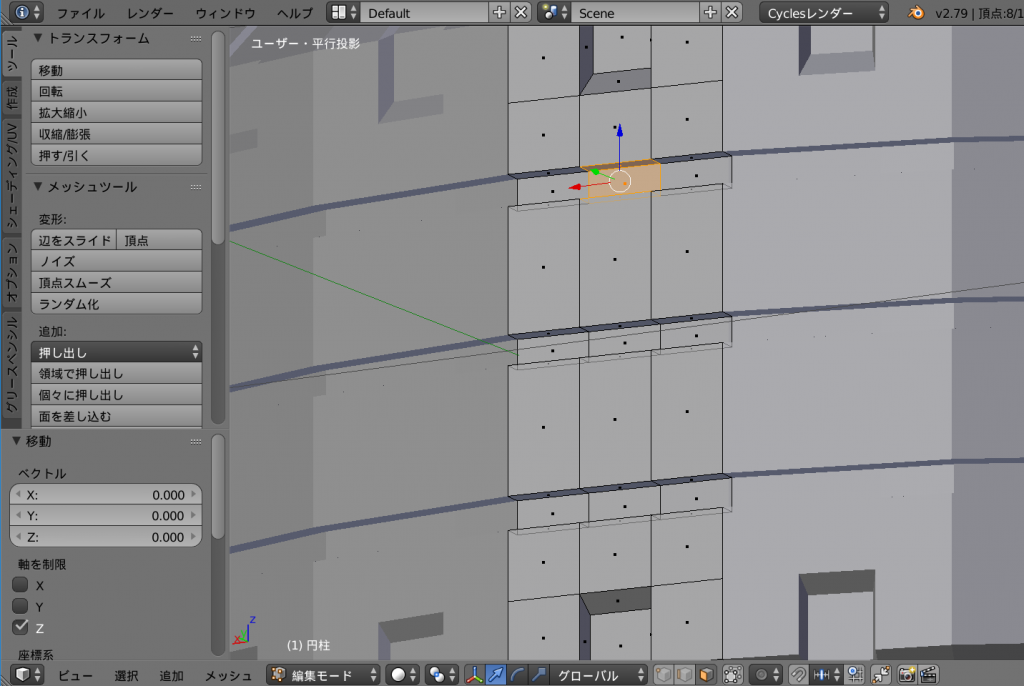Select the rotate manipulator arc icon

(x=517, y=675)
